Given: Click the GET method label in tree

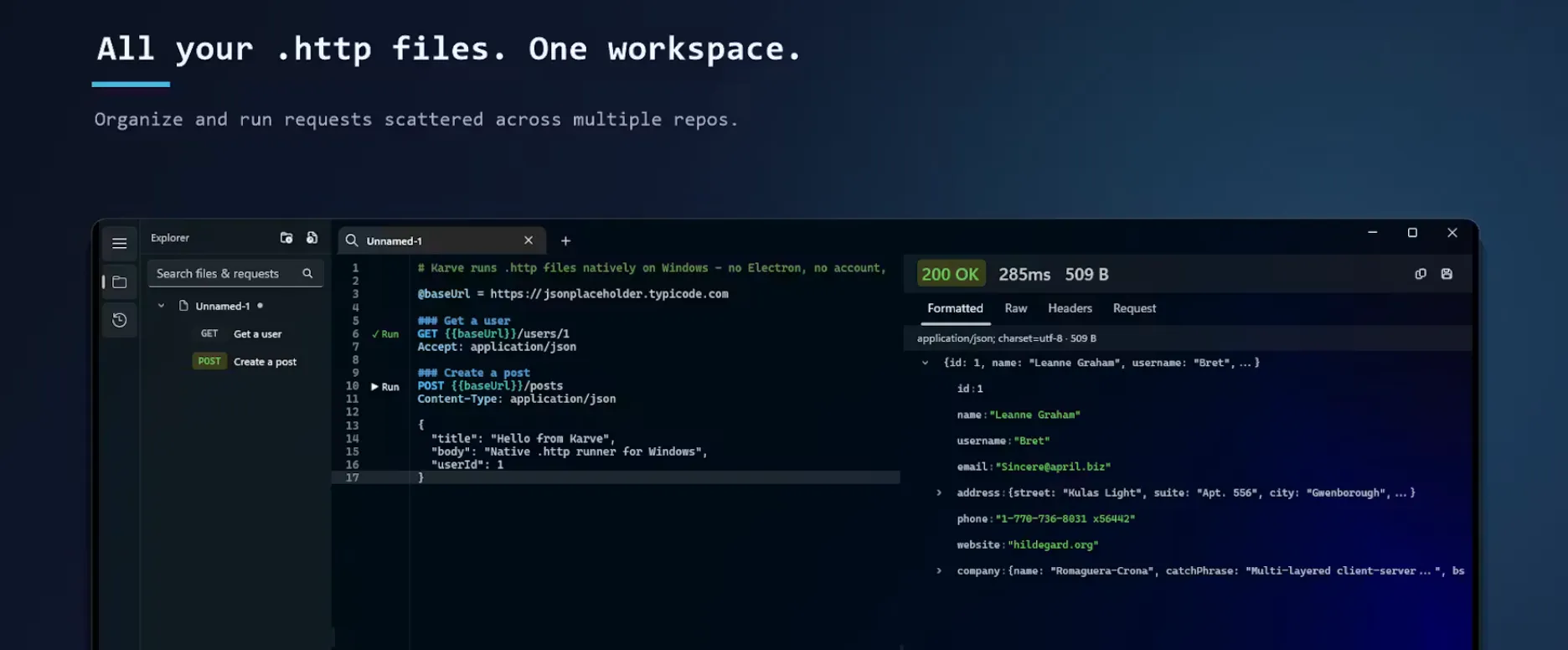Looking at the screenshot, I should [209, 333].
